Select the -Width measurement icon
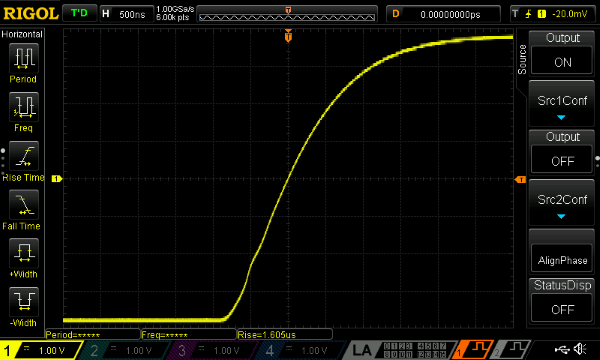The image size is (600, 360). [x=24, y=301]
